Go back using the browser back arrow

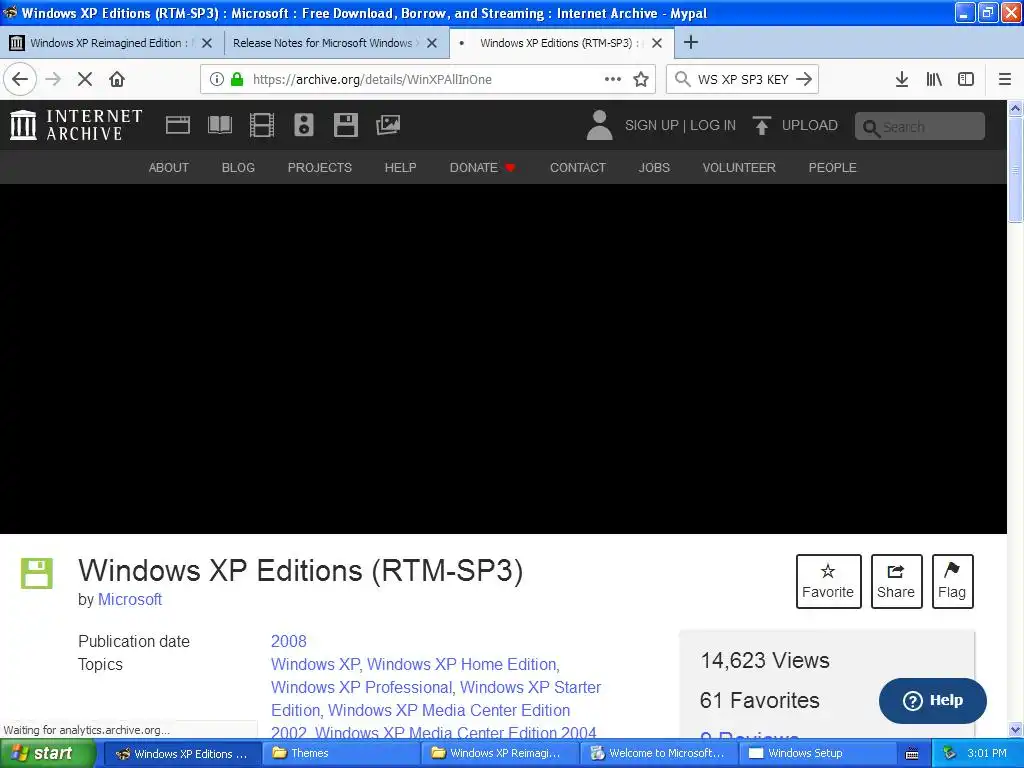point(20,79)
